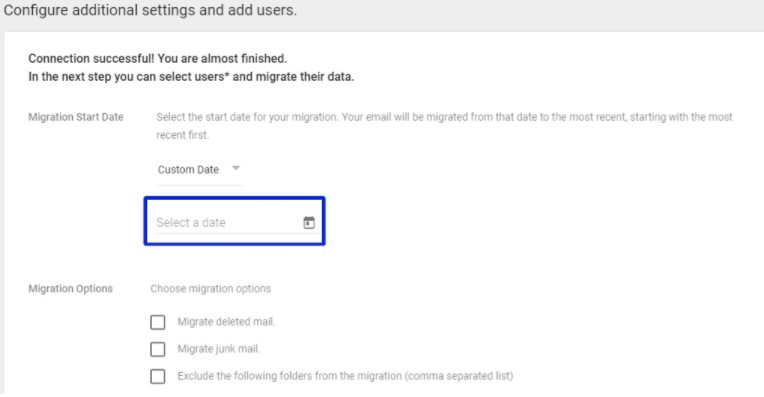Enable Migrate junk mail checkbox

[157, 349]
